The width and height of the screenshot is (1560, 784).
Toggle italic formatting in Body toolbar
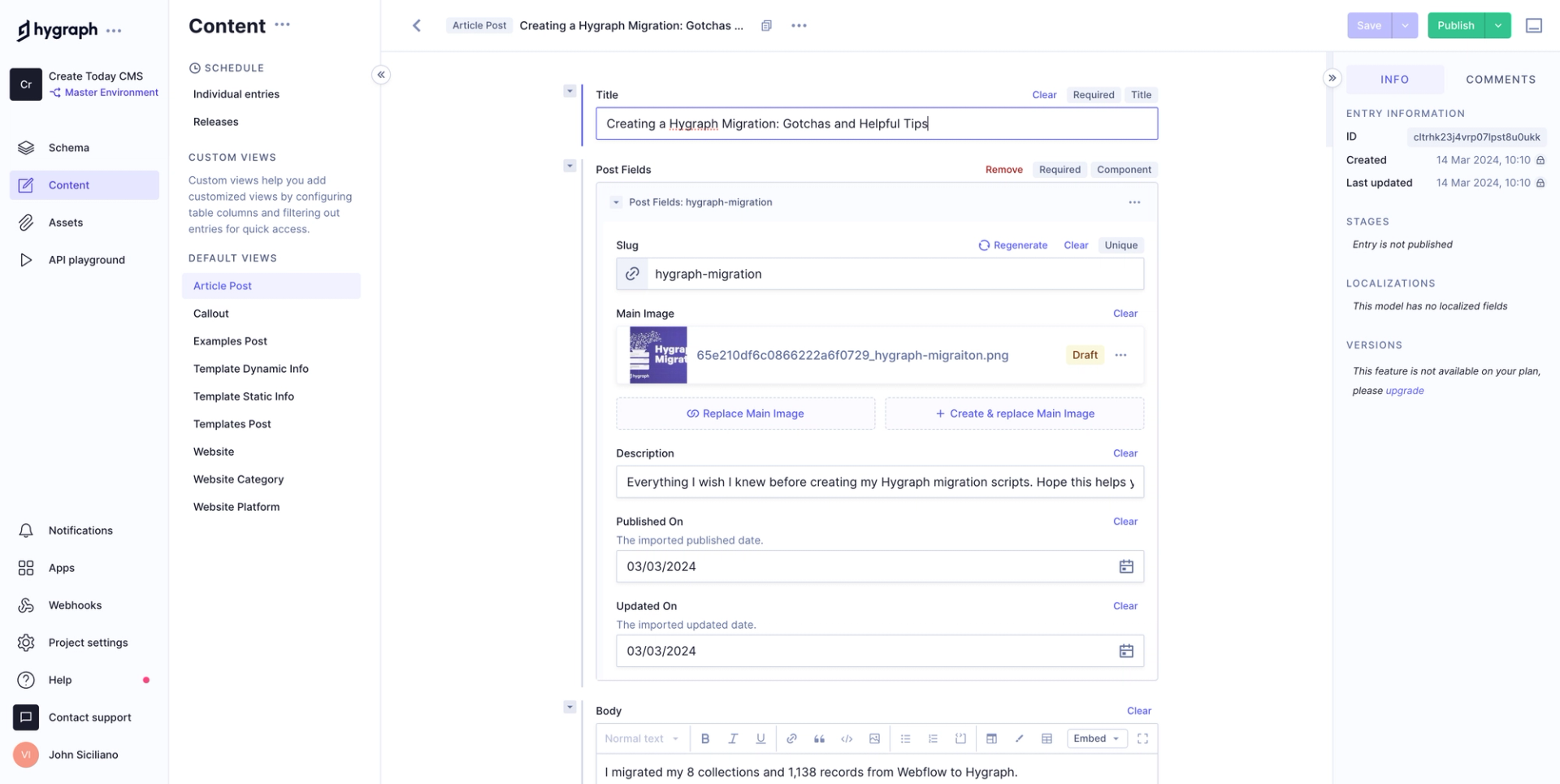733,739
